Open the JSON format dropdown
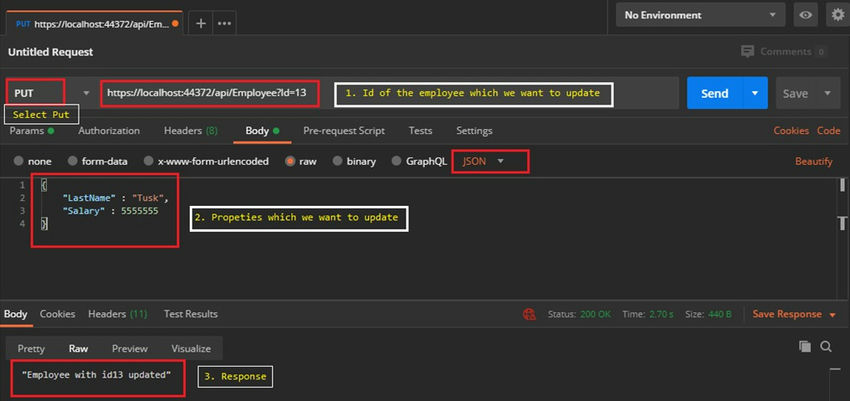The height and width of the screenshot is (401, 850). [x=482, y=161]
